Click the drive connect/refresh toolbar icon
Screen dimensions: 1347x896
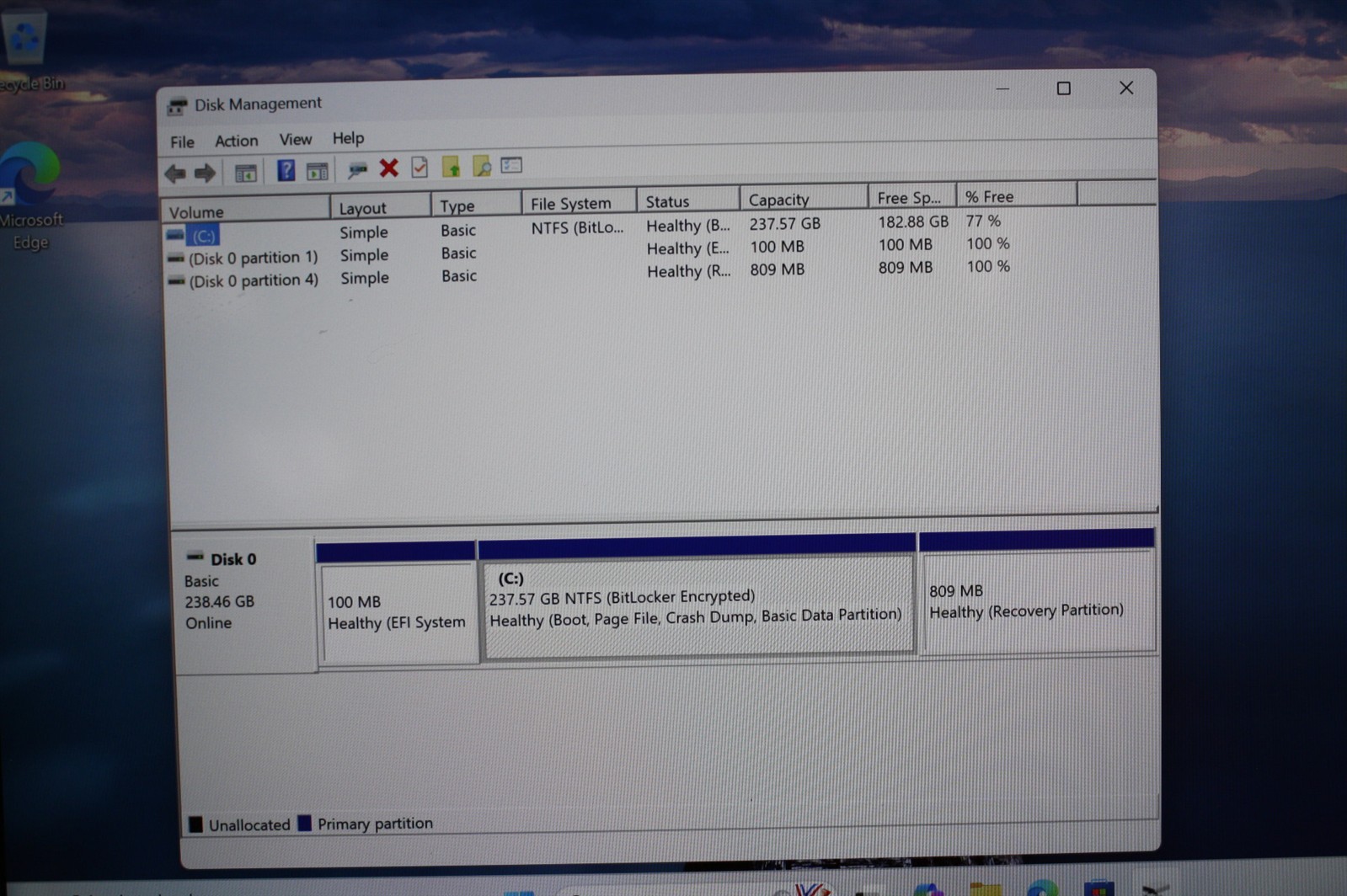357,170
